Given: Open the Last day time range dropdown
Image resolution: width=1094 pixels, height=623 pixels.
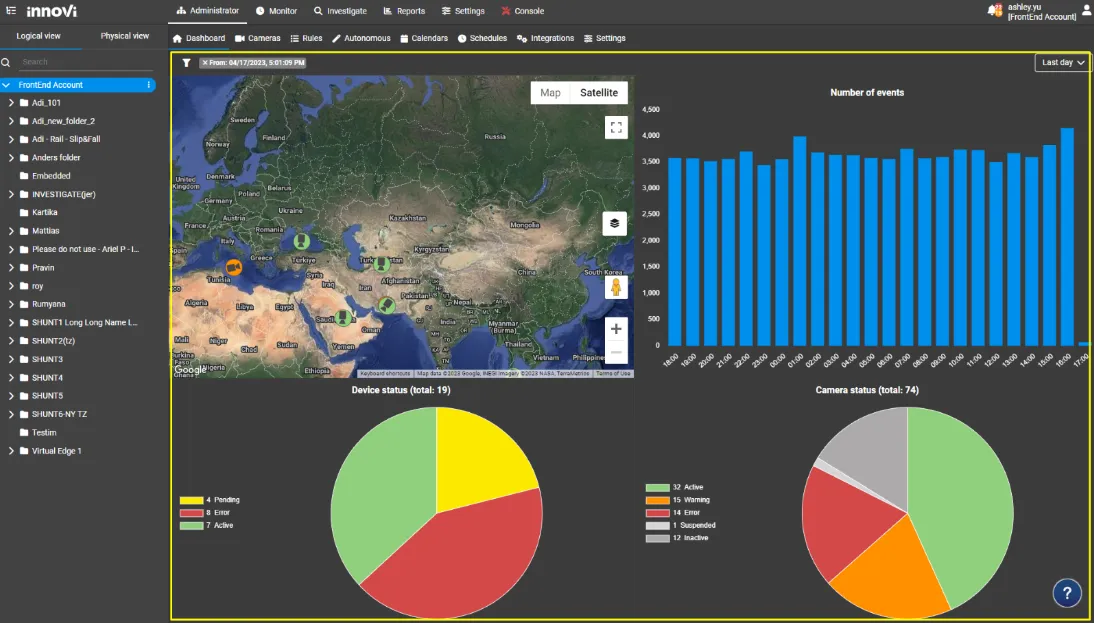Looking at the screenshot, I should coord(1063,63).
